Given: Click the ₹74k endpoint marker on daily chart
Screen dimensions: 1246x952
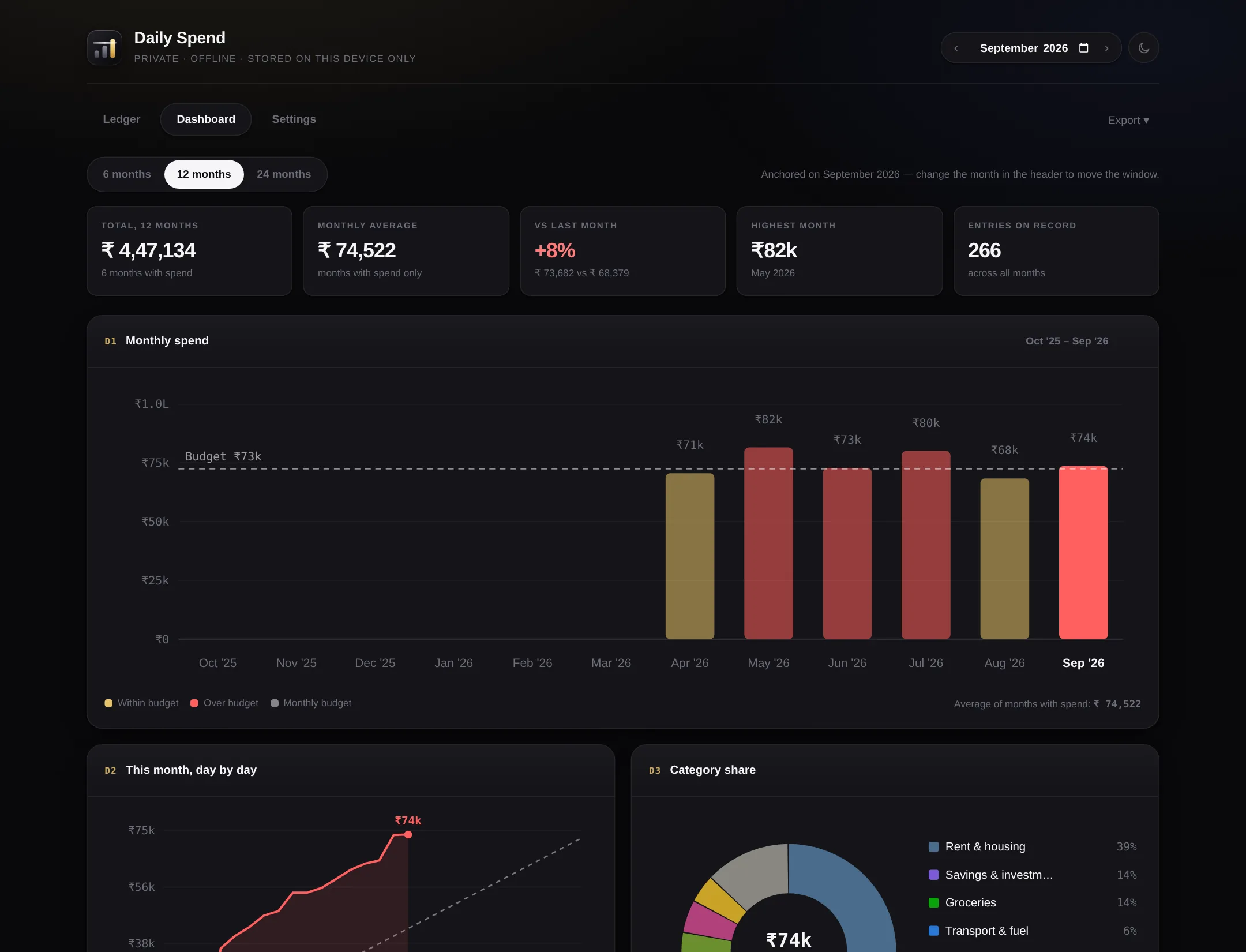Looking at the screenshot, I should pyautogui.click(x=408, y=835).
